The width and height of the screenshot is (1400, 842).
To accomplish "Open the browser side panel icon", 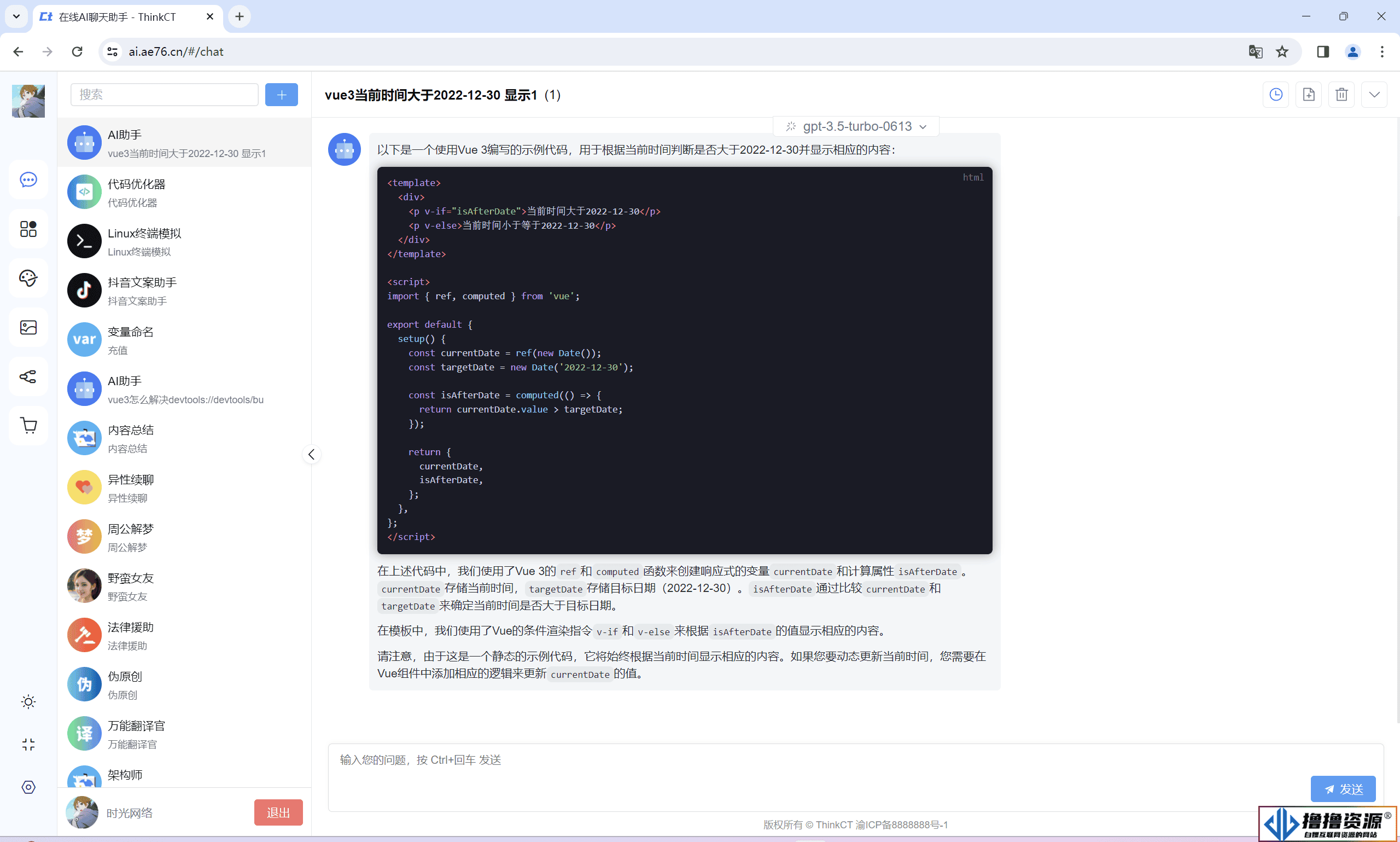I will (1323, 51).
